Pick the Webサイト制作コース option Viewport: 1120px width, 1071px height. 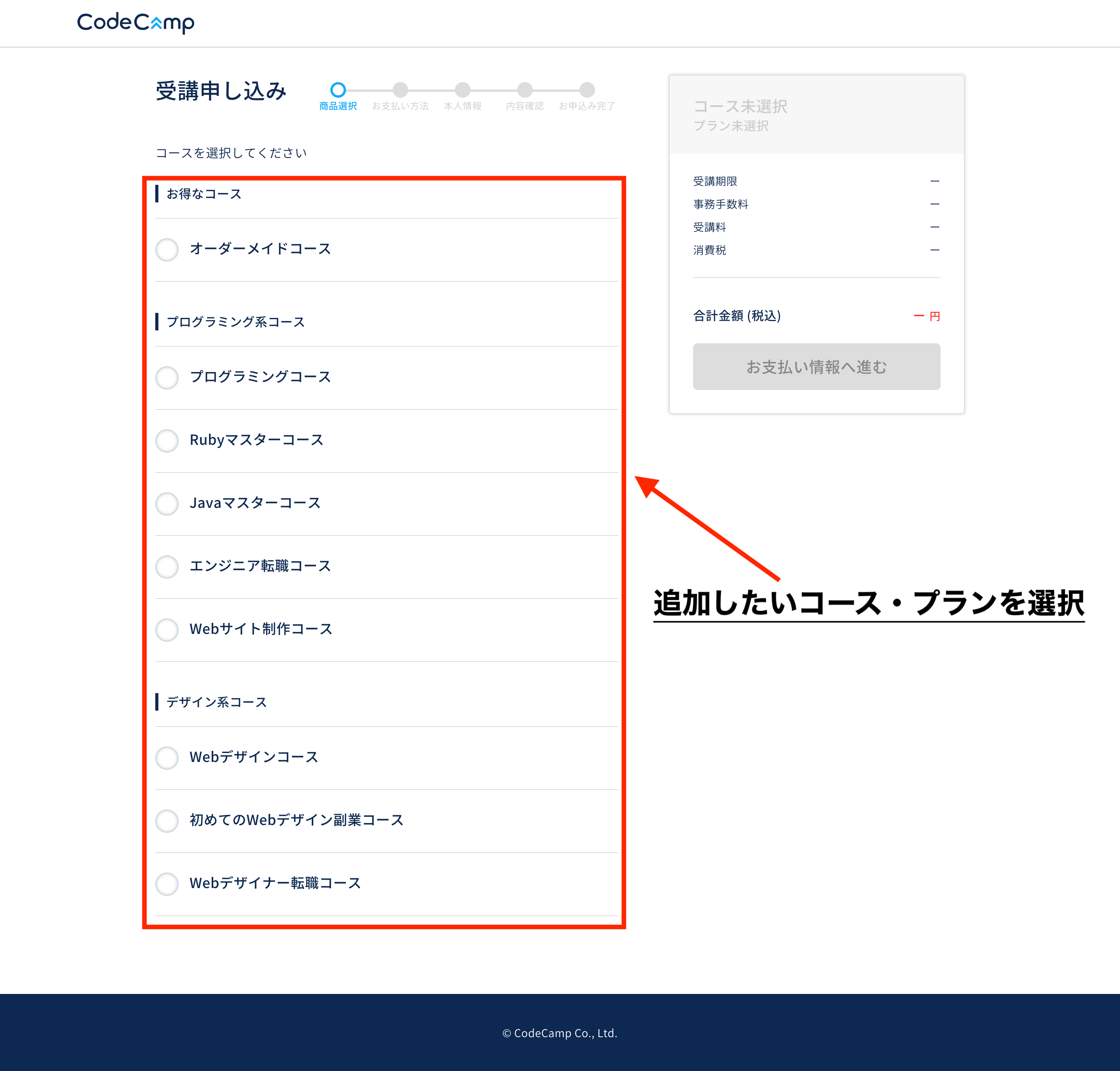167,630
